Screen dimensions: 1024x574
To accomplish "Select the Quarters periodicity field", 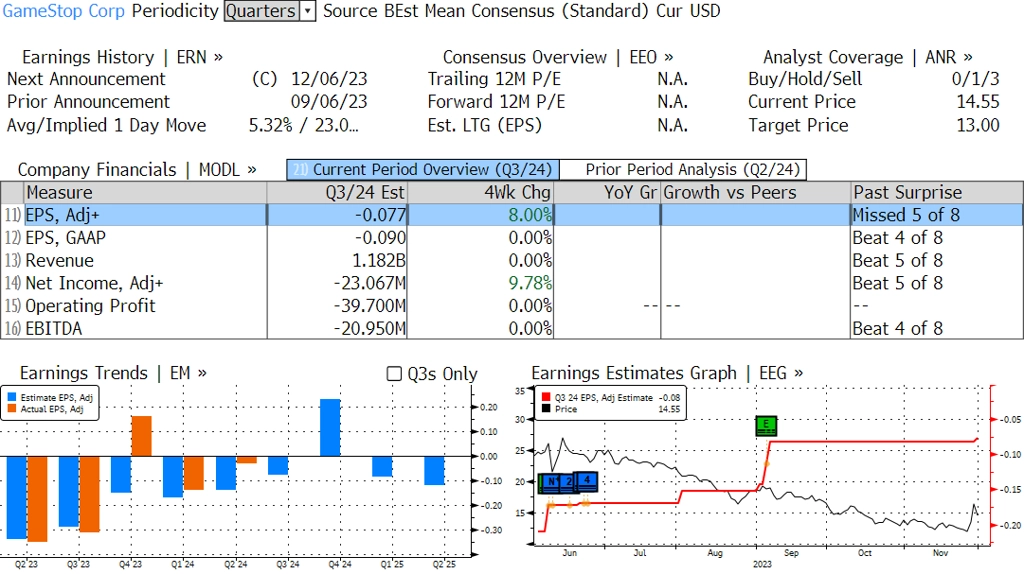I will click(x=262, y=11).
